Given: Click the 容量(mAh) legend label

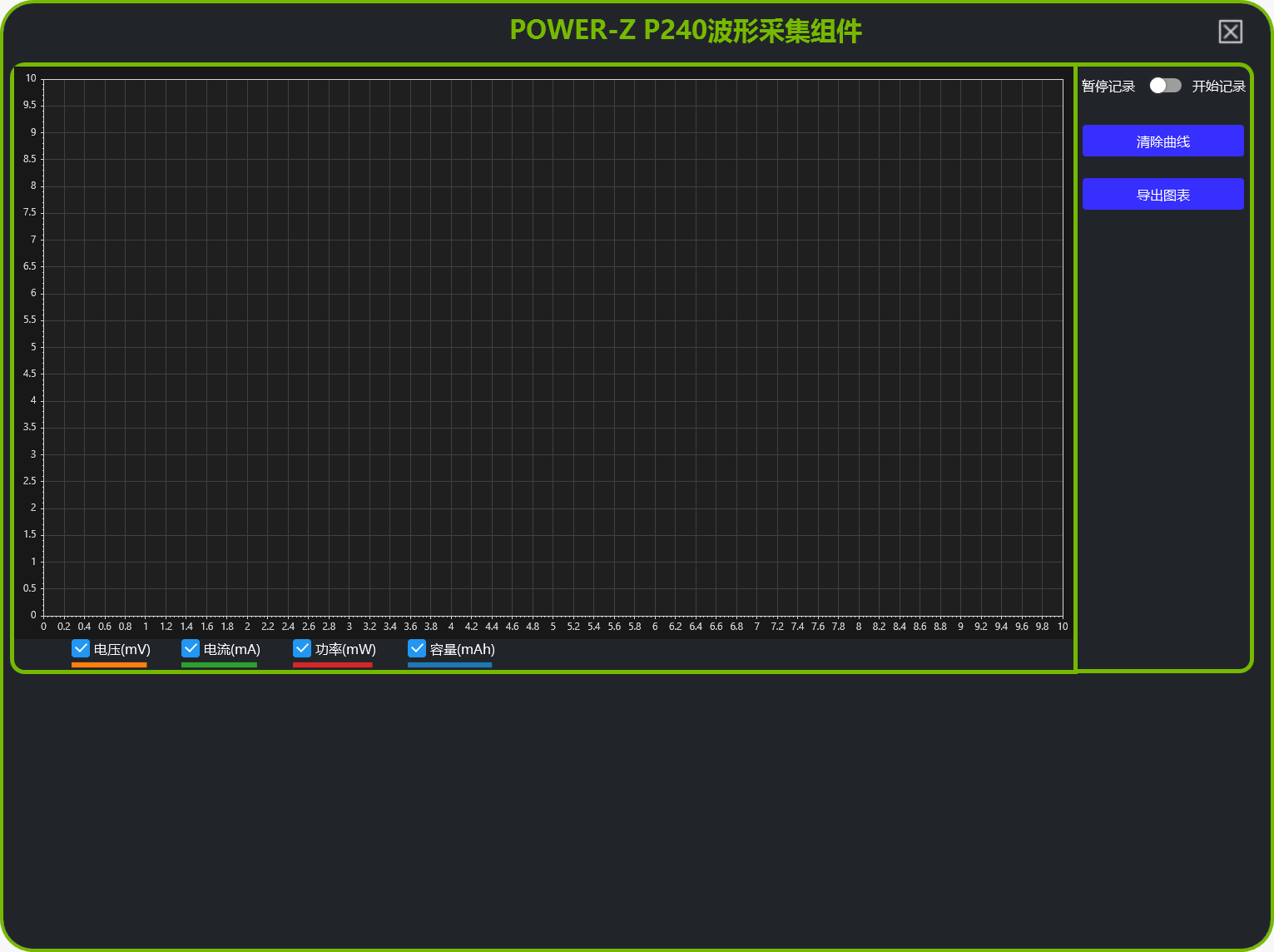Looking at the screenshot, I should coord(463,649).
